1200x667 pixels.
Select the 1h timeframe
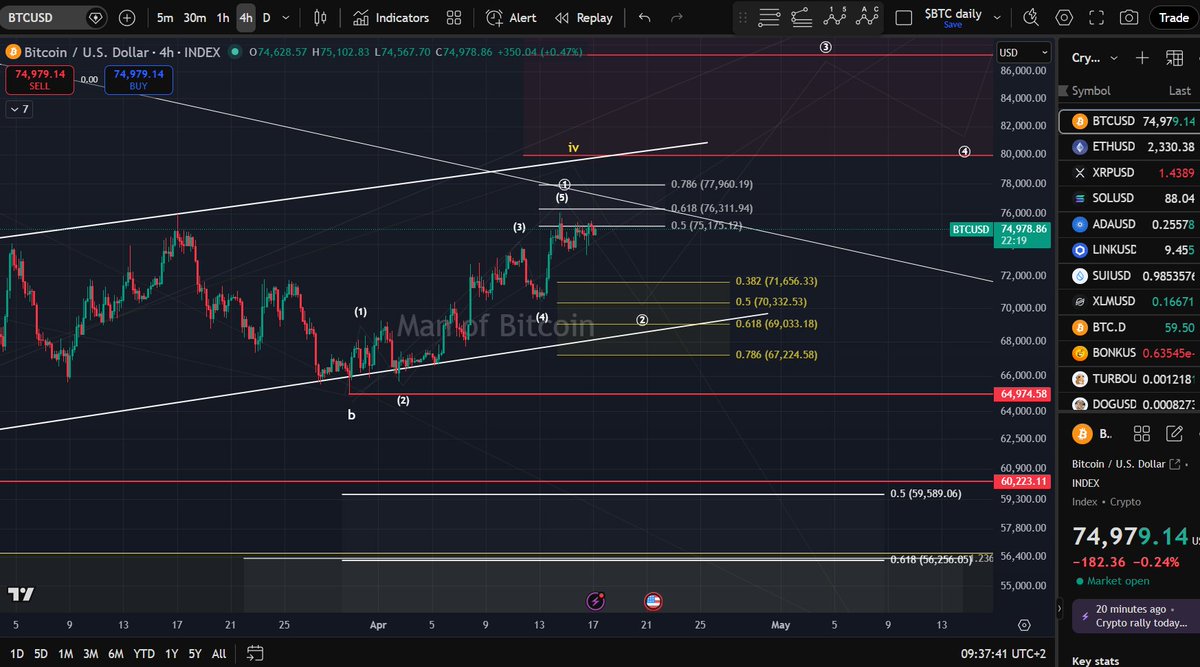click(x=223, y=18)
